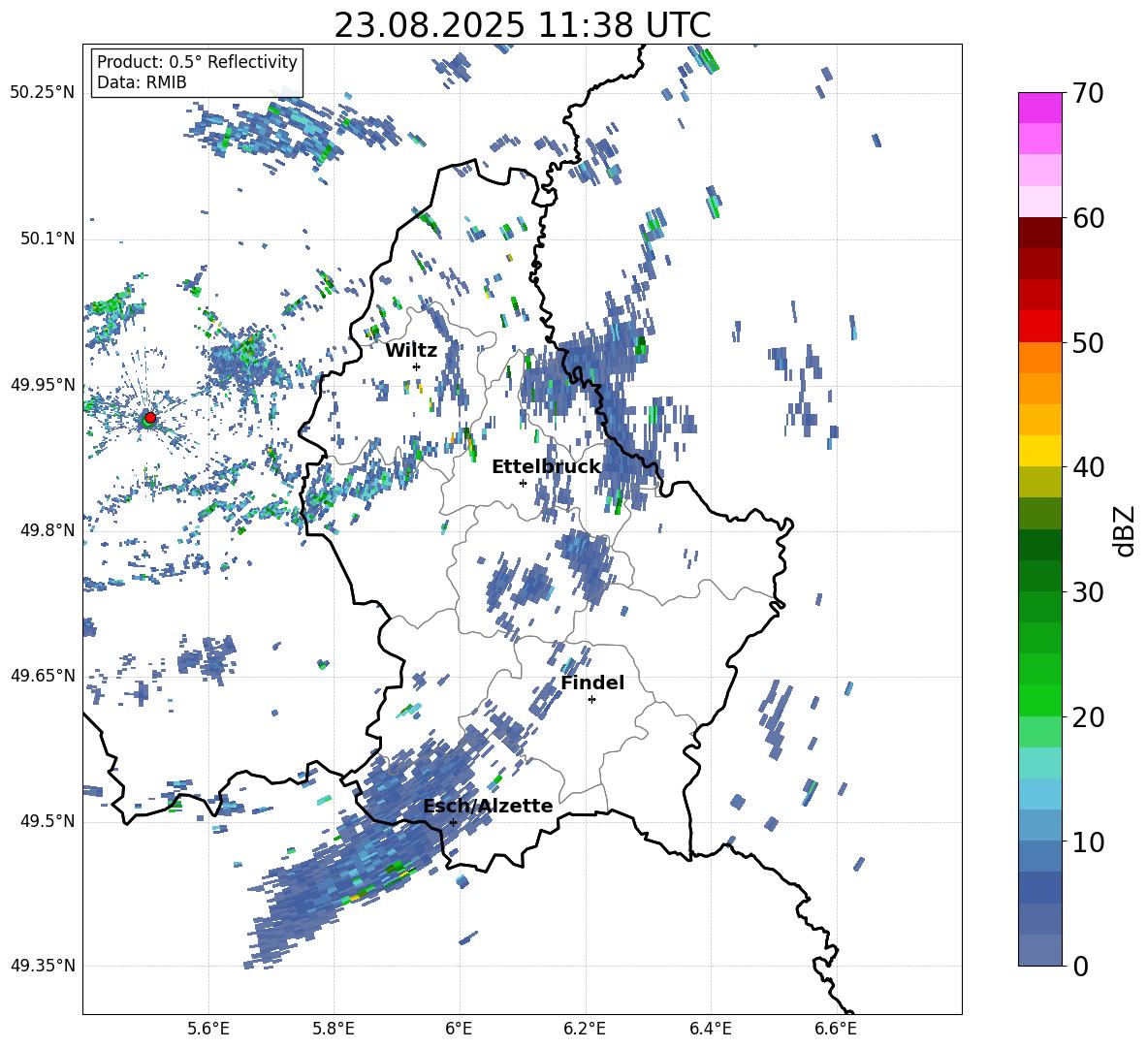The width and height of the screenshot is (1148, 1048).
Task: Click the 6.4°E longitude label
Action: (710, 1029)
